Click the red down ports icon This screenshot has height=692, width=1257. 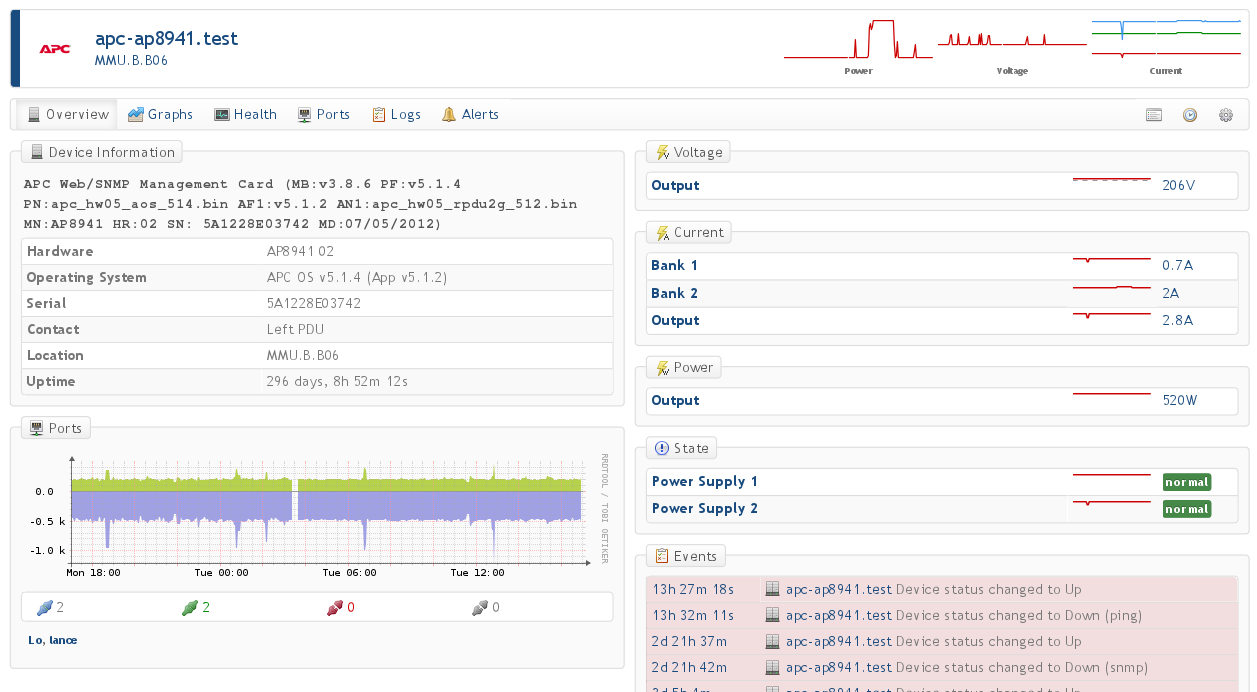point(334,607)
